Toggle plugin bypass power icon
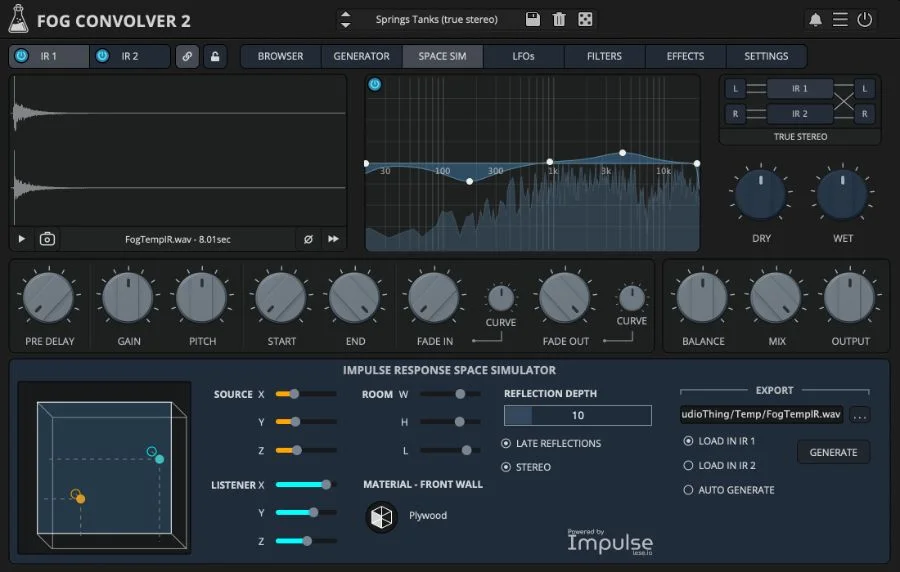The image size is (900, 572). (x=864, y=20)
